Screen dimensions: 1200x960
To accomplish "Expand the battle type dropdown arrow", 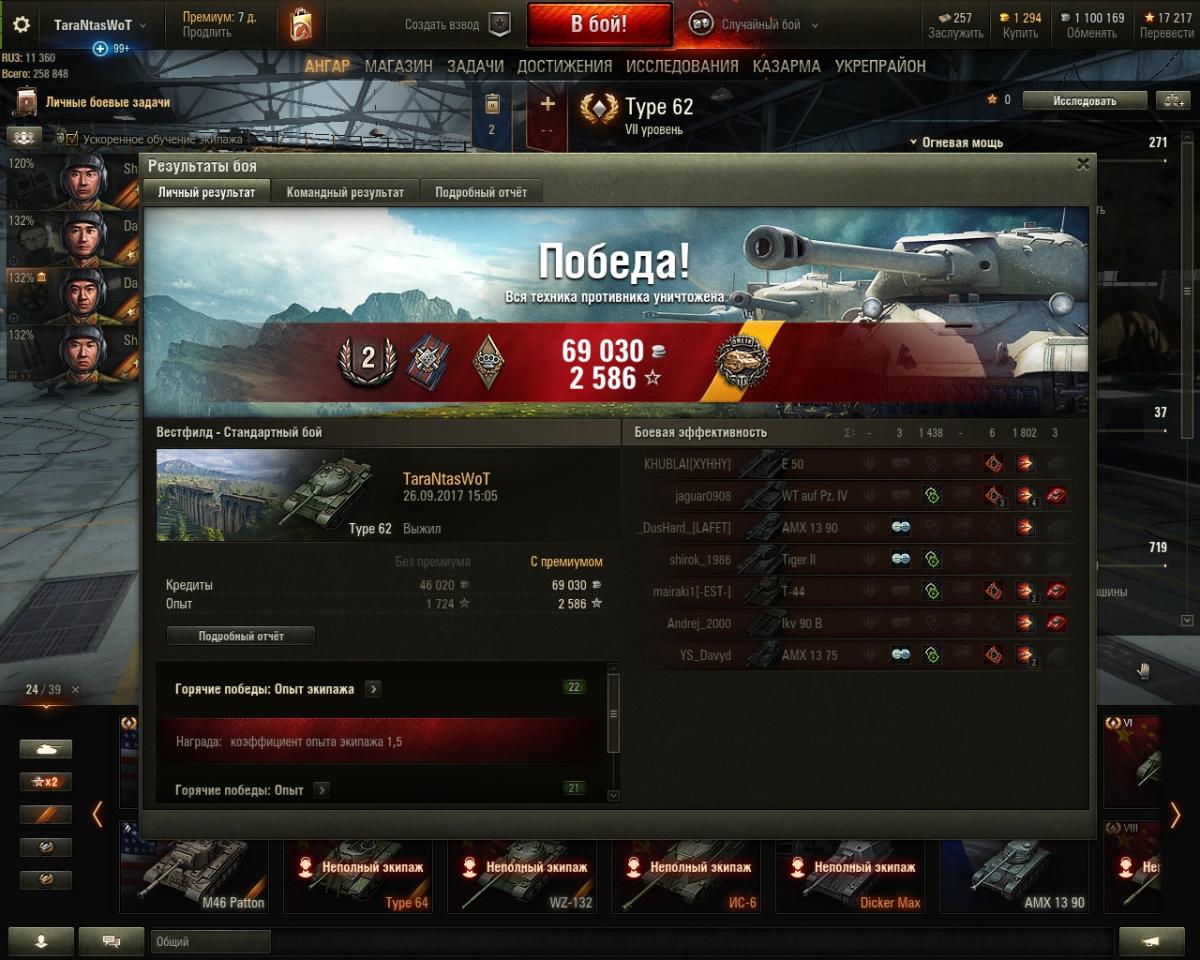I will (x=815, y=26).
